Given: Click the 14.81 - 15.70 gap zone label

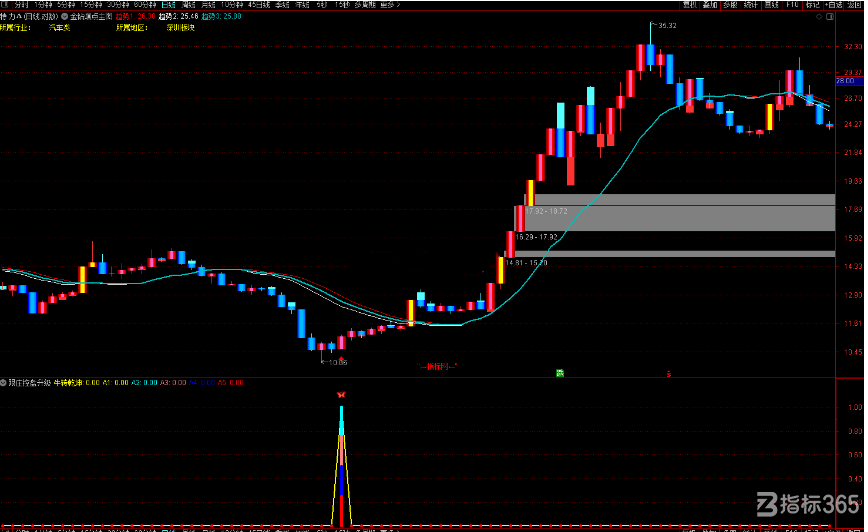Looking at the screenshot, I should (x=526, y=263).
